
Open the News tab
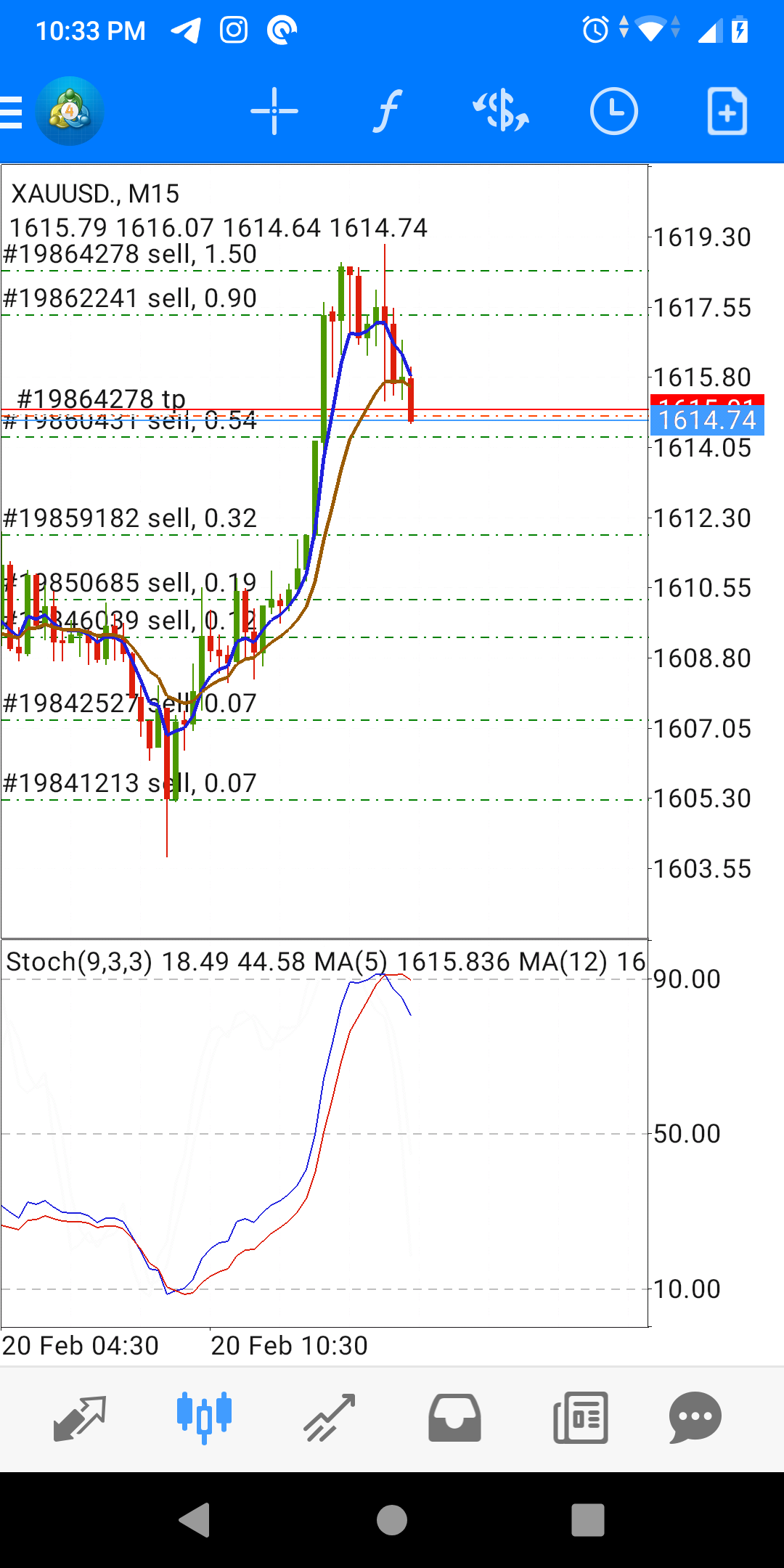click(x=580, y=1418)
